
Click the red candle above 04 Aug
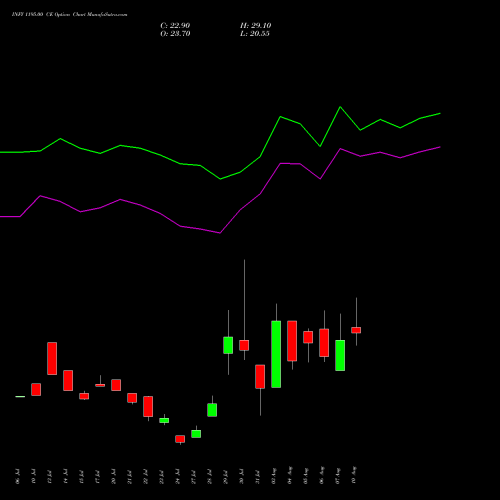click(x=292, y=341)
